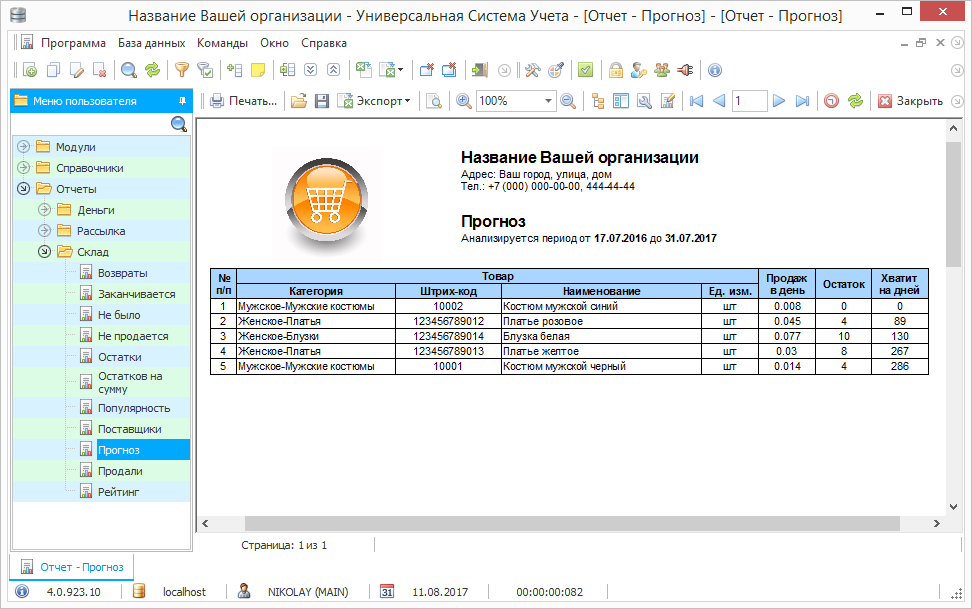This screenshot has width=972, height=609.
Task: Click the green refresh arrows in main toolbar
Action: pyautogui.click(x=152, y=70)
